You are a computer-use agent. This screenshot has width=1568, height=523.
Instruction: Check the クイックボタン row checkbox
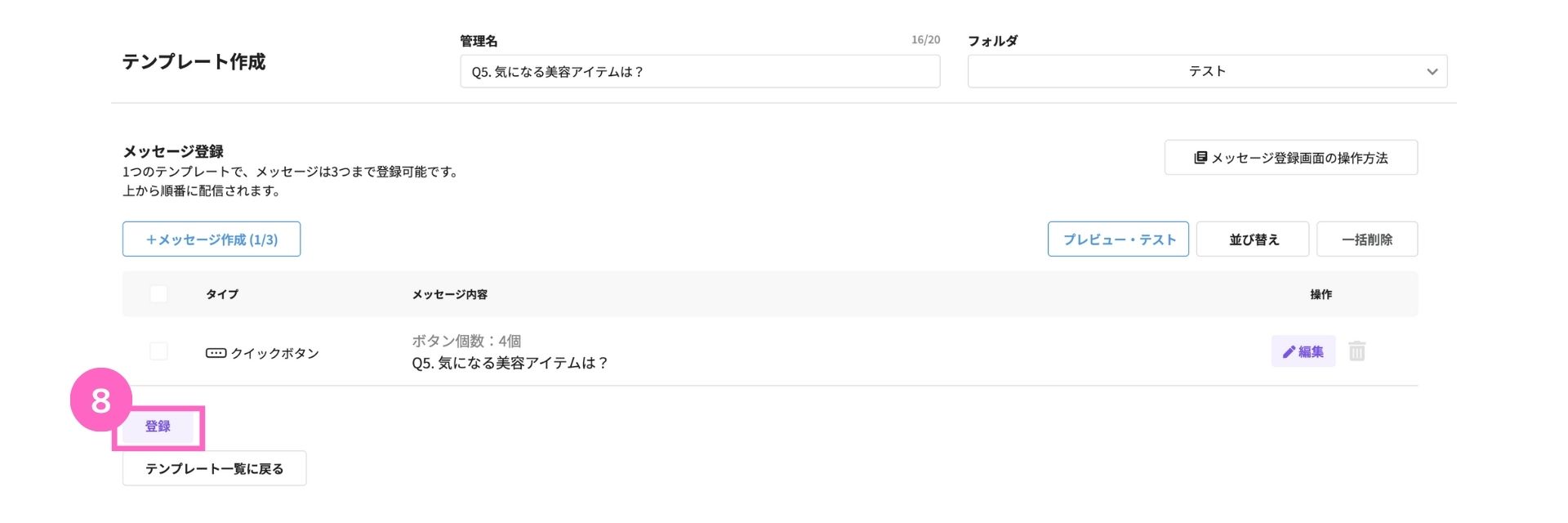pos(158,351)
